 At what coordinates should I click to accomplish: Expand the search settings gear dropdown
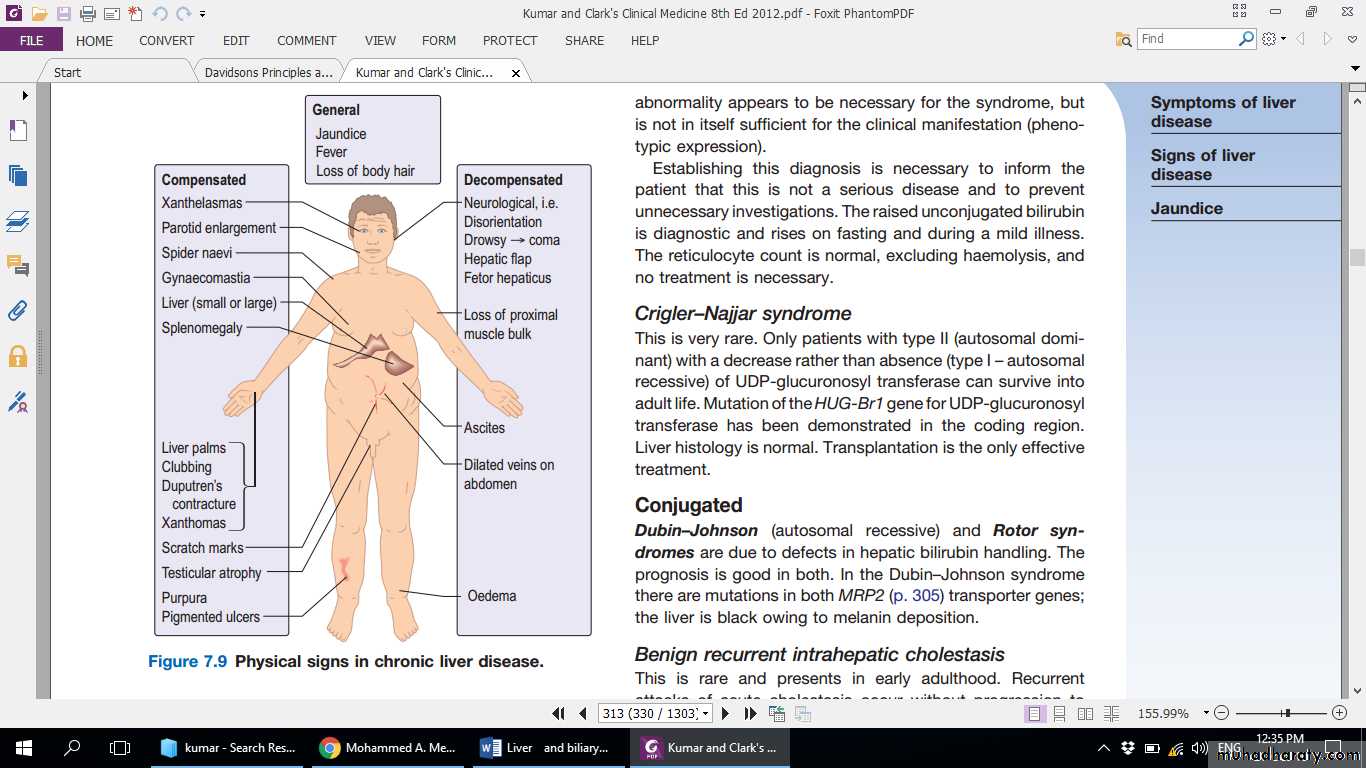pos(1274,39)
